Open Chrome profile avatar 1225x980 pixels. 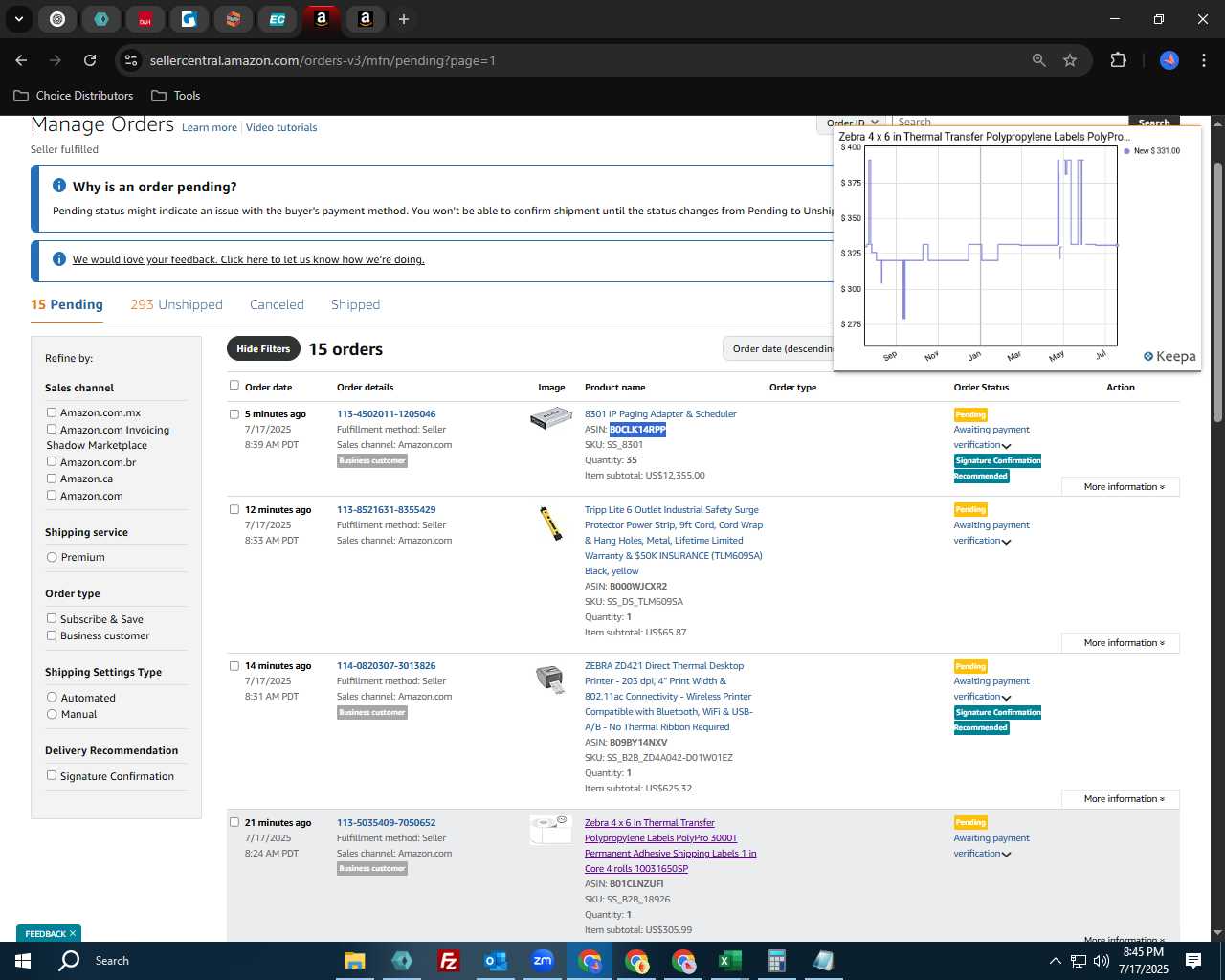[1169, 60]
